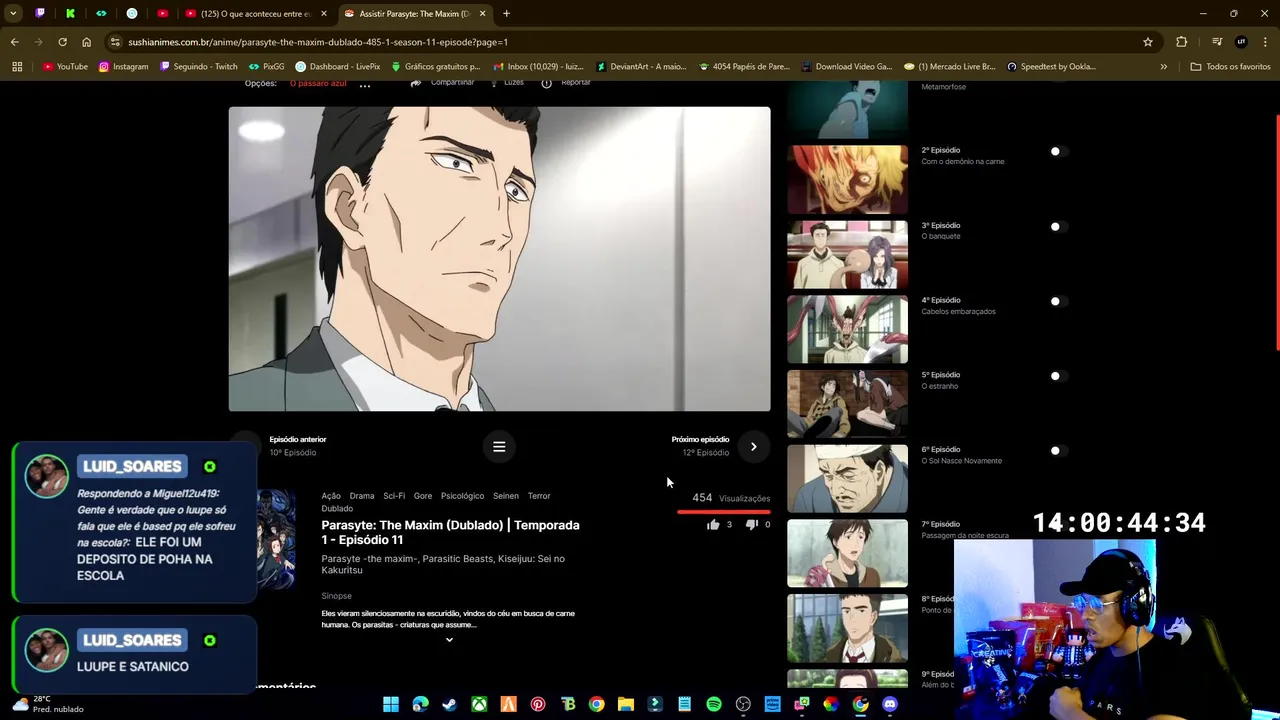Switch to the YouTube video tab
The height and width of the screenshot is (720, 1280).
[x=256, y=14]
